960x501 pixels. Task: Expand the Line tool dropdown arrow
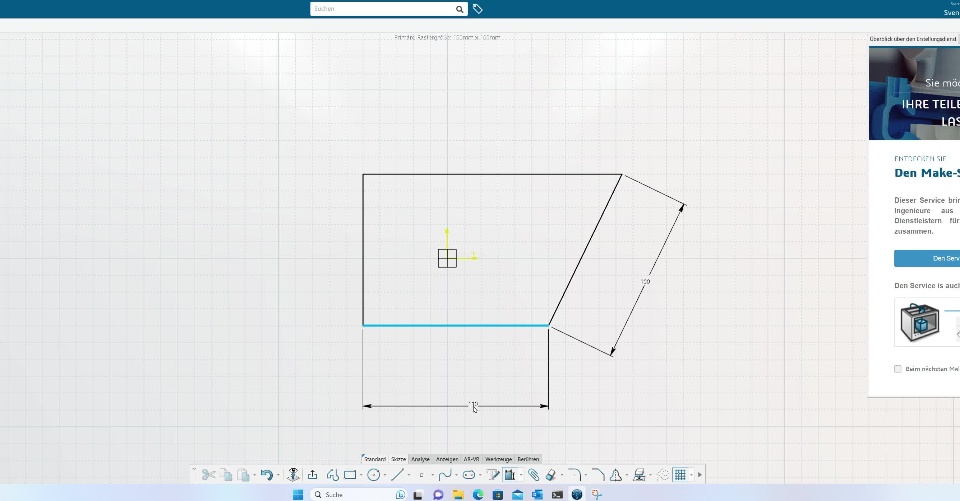click(409, 475)
